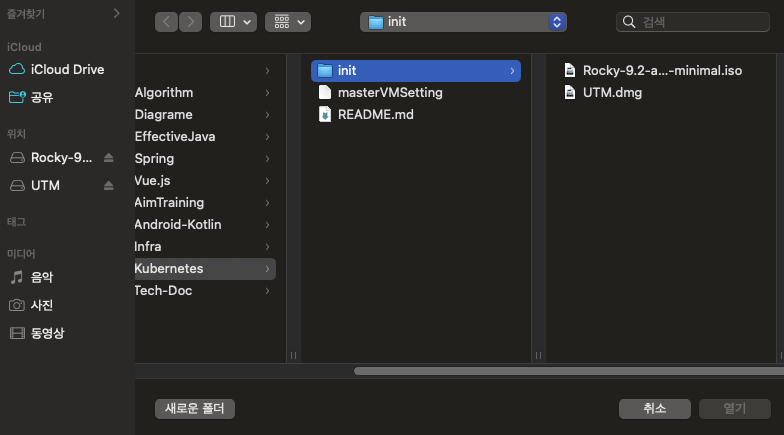784x435 pixels.
Task: Click the chevron on init folder row
Action: 512,71
